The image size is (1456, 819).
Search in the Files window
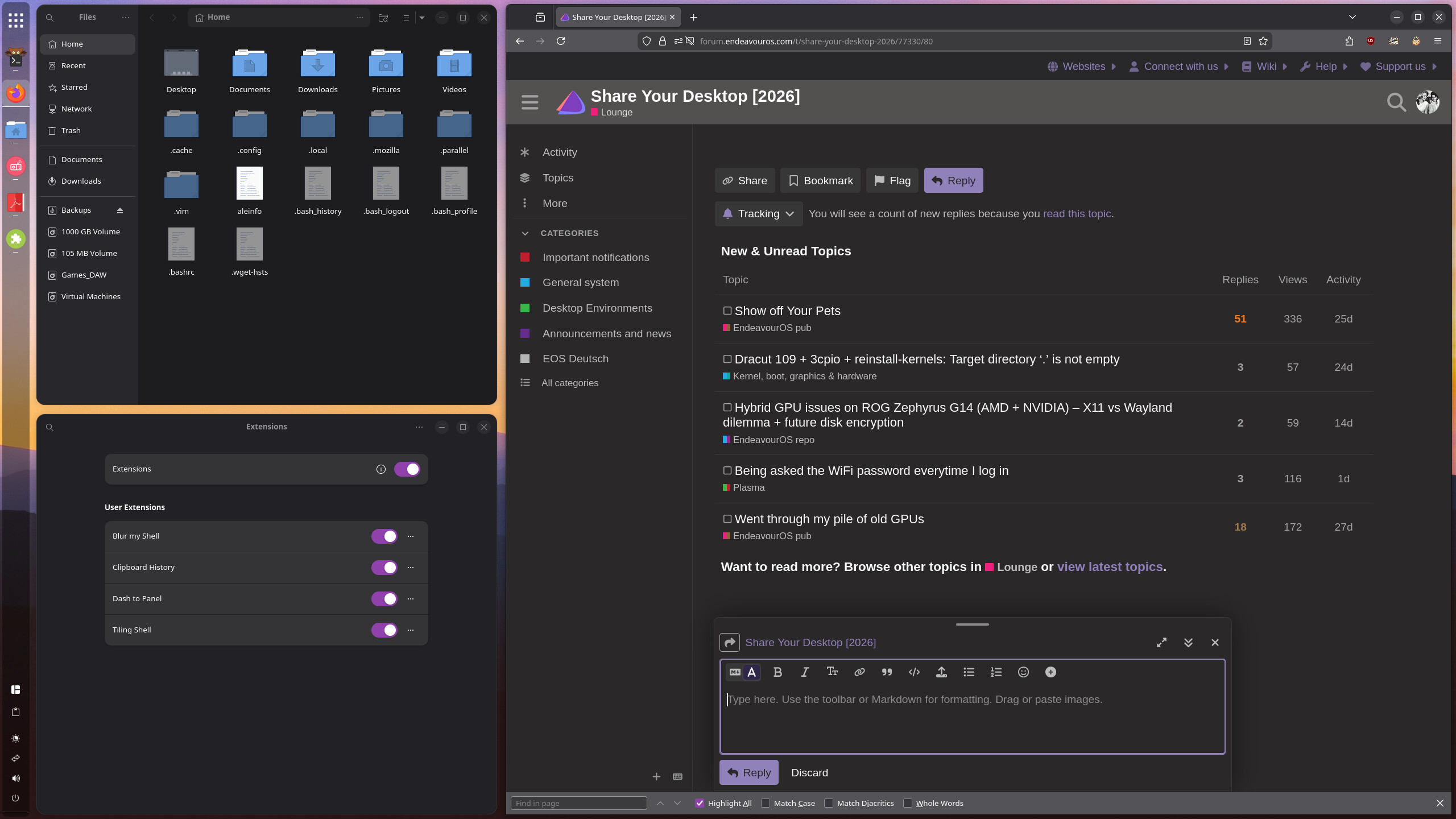(49, 18)
